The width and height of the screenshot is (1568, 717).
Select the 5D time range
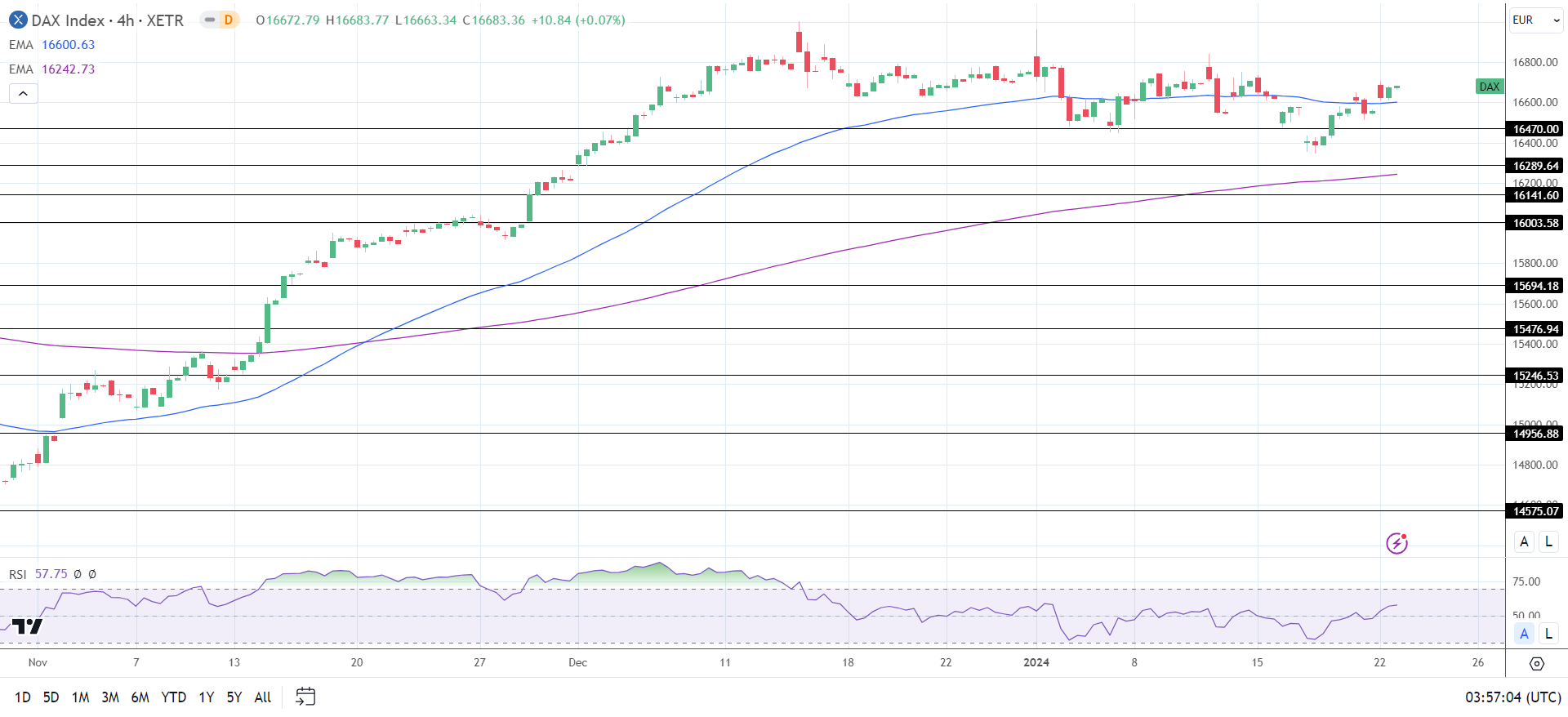51,697
